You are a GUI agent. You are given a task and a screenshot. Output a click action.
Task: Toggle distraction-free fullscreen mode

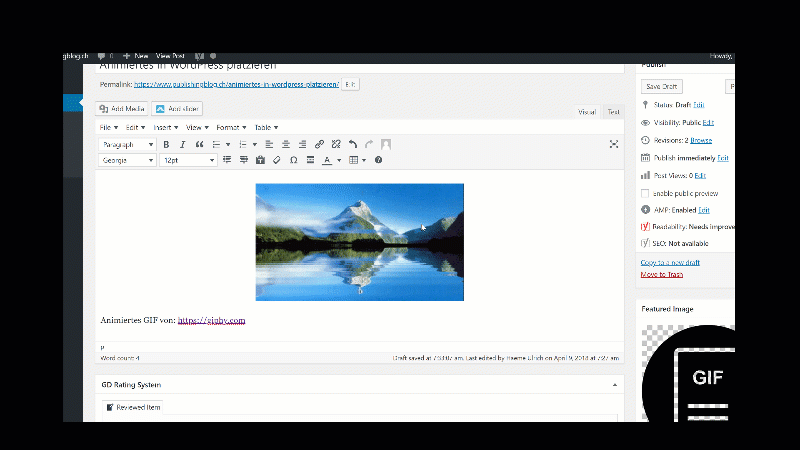614,144
